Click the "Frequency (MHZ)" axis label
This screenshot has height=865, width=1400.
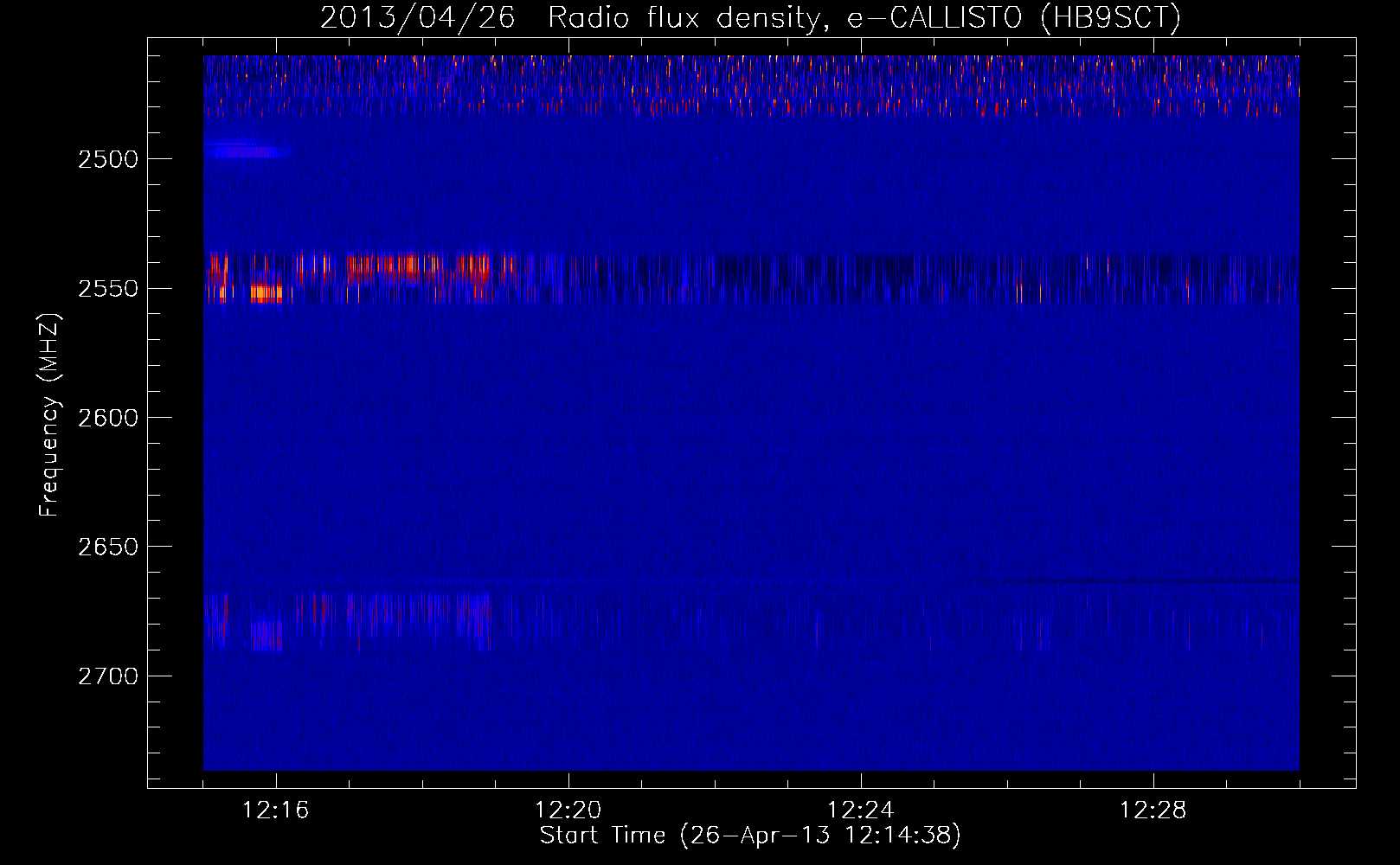coord(50,415)
